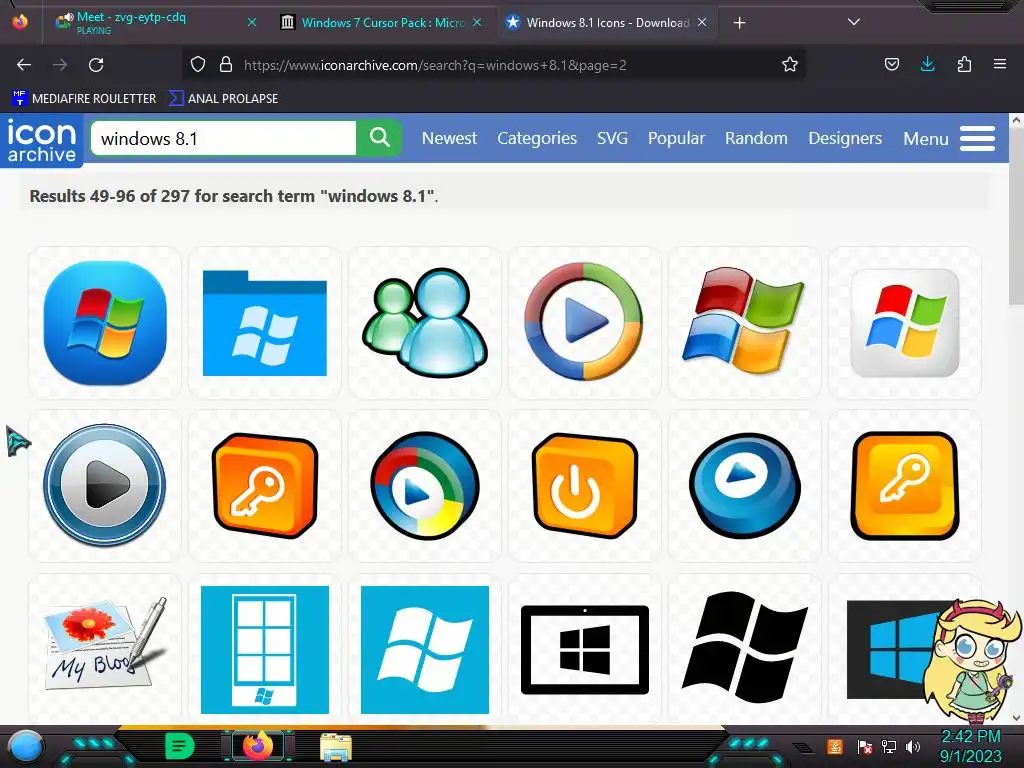
Task: Open the Windows Start orb
Action: coord(25,747)
